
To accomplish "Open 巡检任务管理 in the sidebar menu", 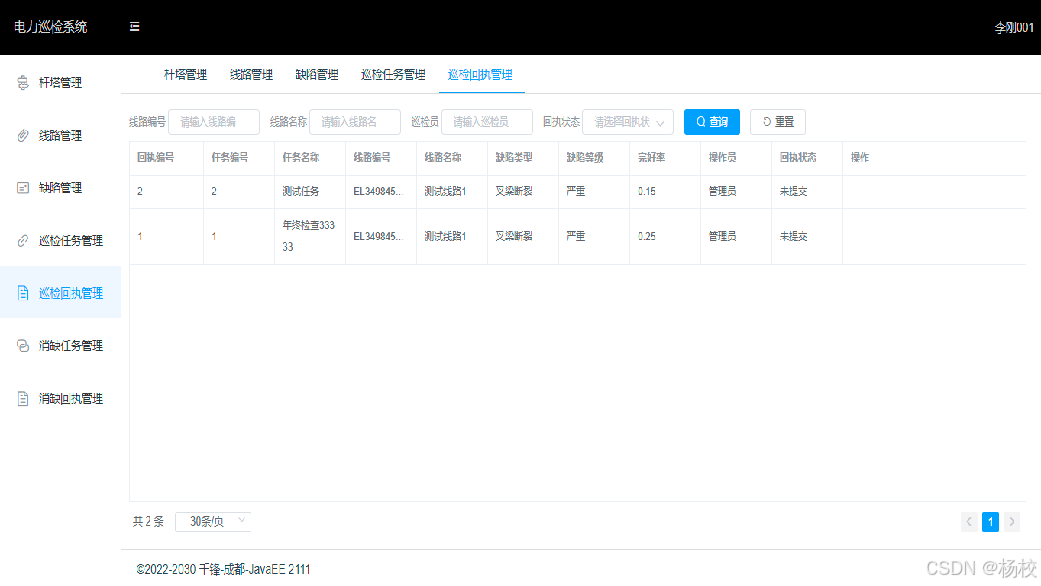I will pos(60,240).
